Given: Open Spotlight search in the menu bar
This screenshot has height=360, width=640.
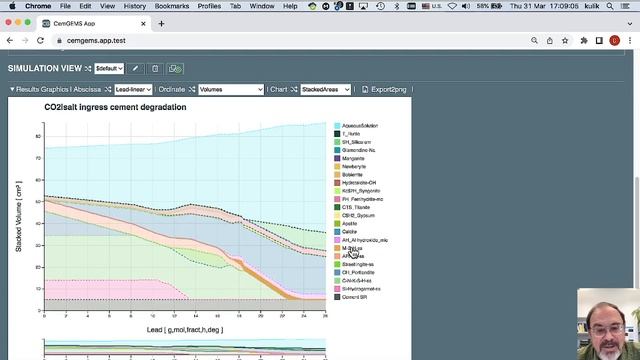Looking at the screenshot, I should (610, 6).
